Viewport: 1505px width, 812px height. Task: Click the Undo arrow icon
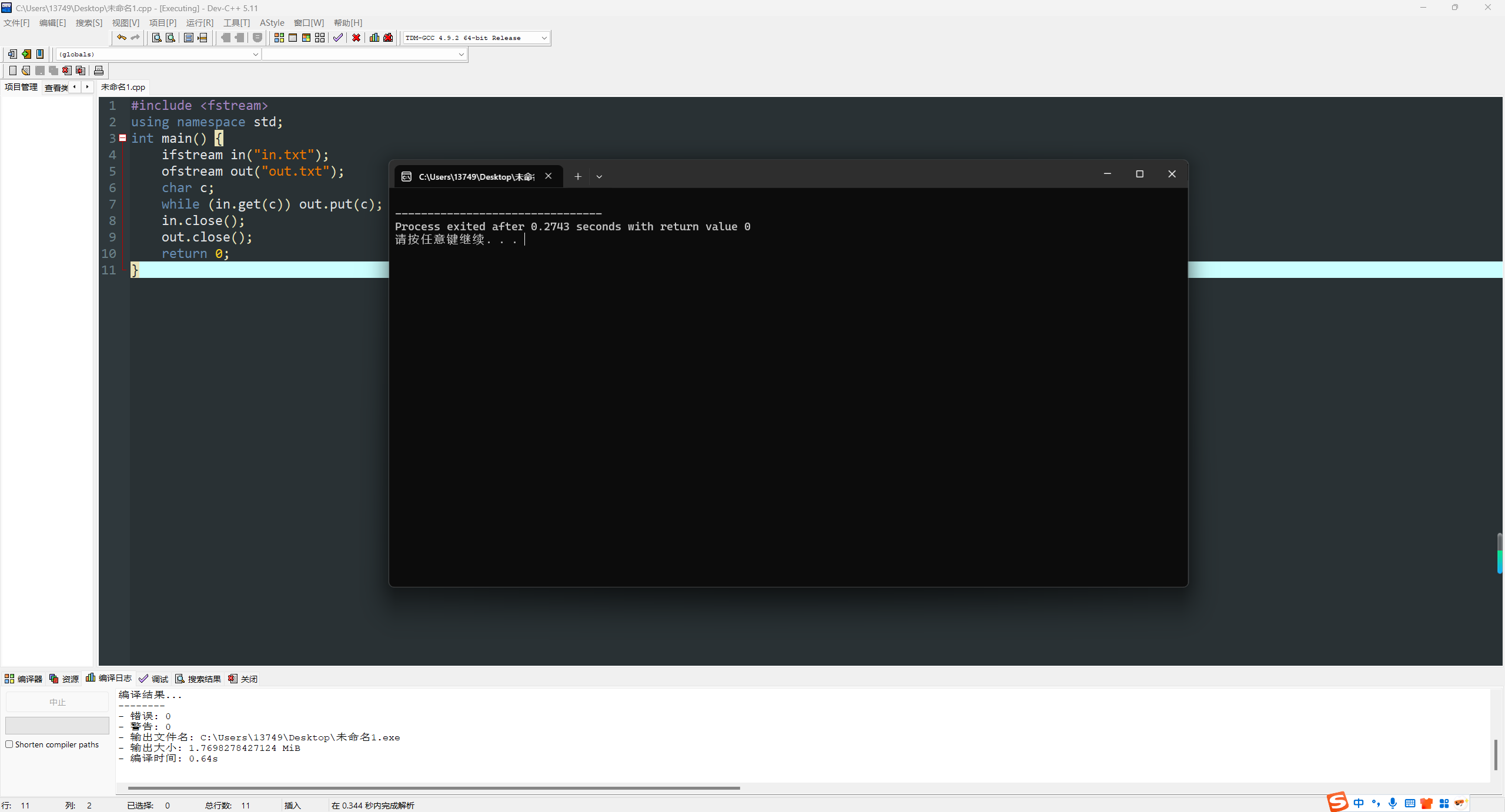point(121,38)
